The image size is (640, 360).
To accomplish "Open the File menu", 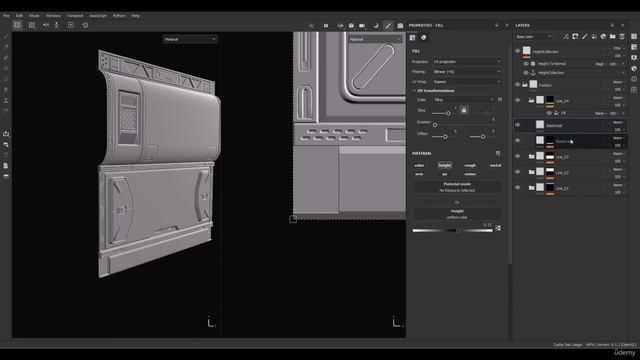I will coord(6,16).
